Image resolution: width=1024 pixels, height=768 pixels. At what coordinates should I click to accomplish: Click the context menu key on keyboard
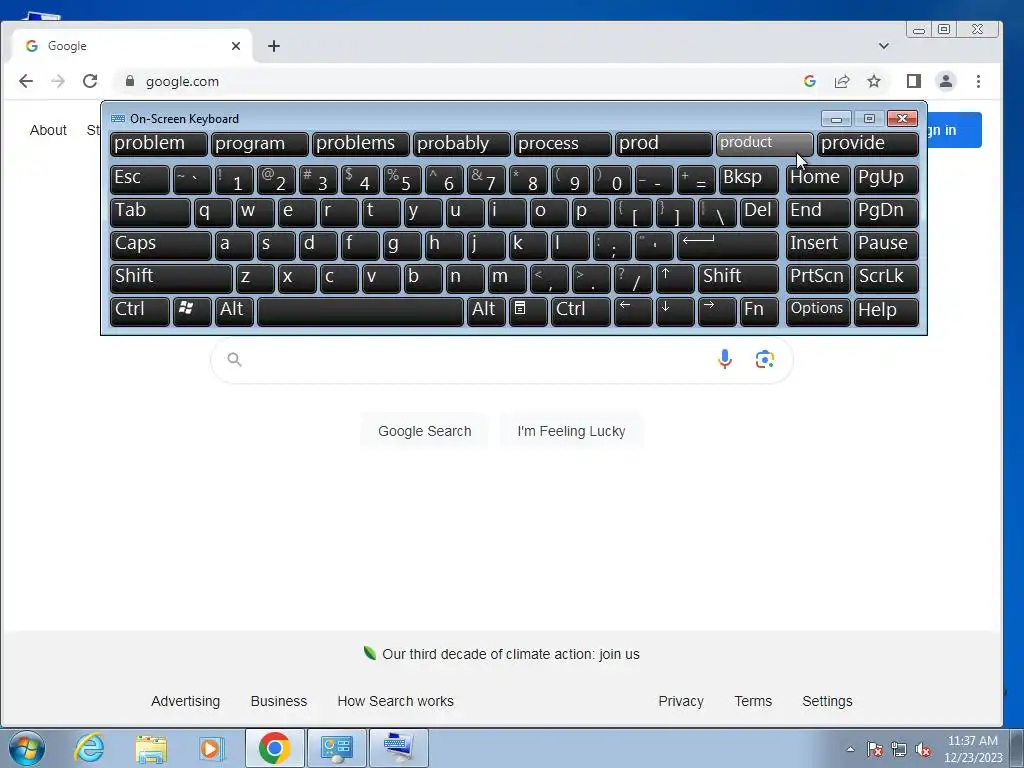[x=528, y=311]
